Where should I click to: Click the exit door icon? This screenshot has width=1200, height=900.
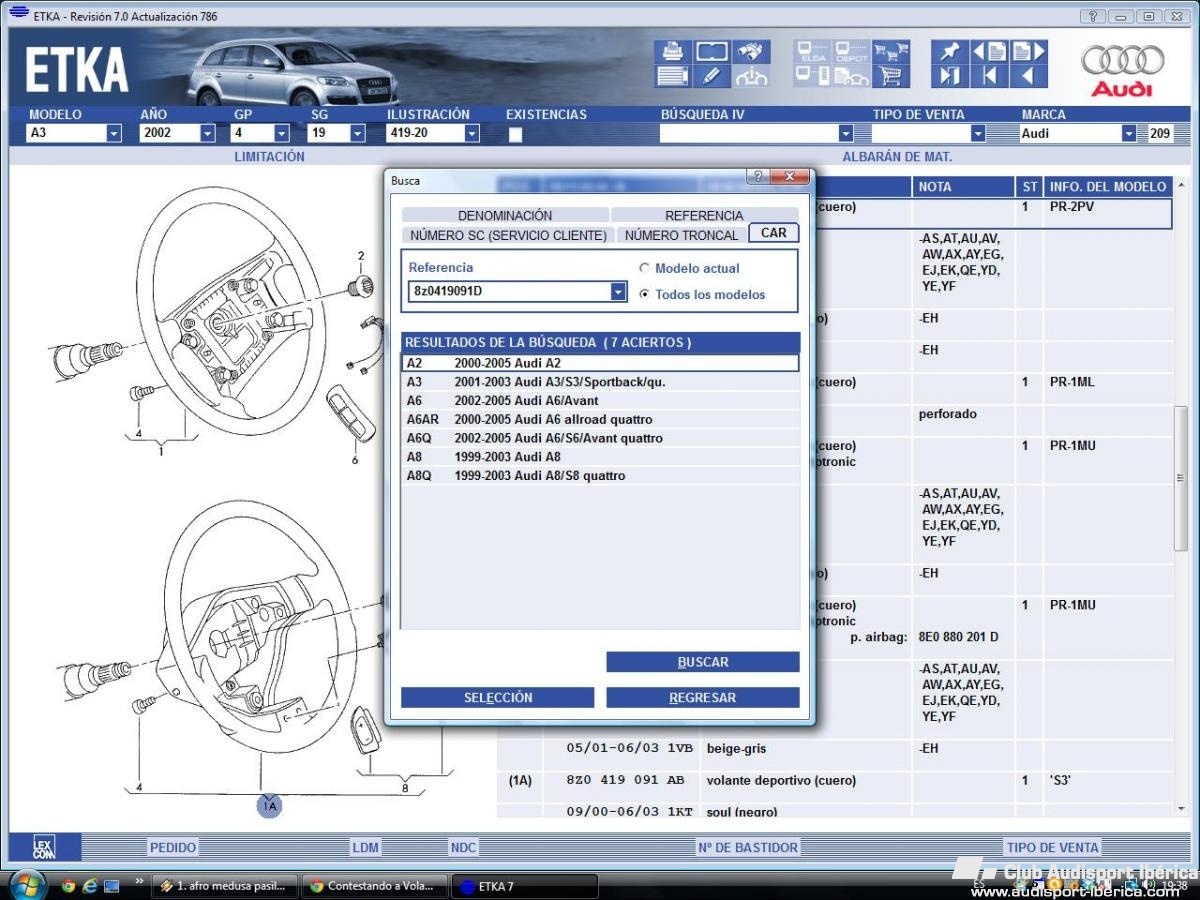pyautogui.click(x=949, y=76)
